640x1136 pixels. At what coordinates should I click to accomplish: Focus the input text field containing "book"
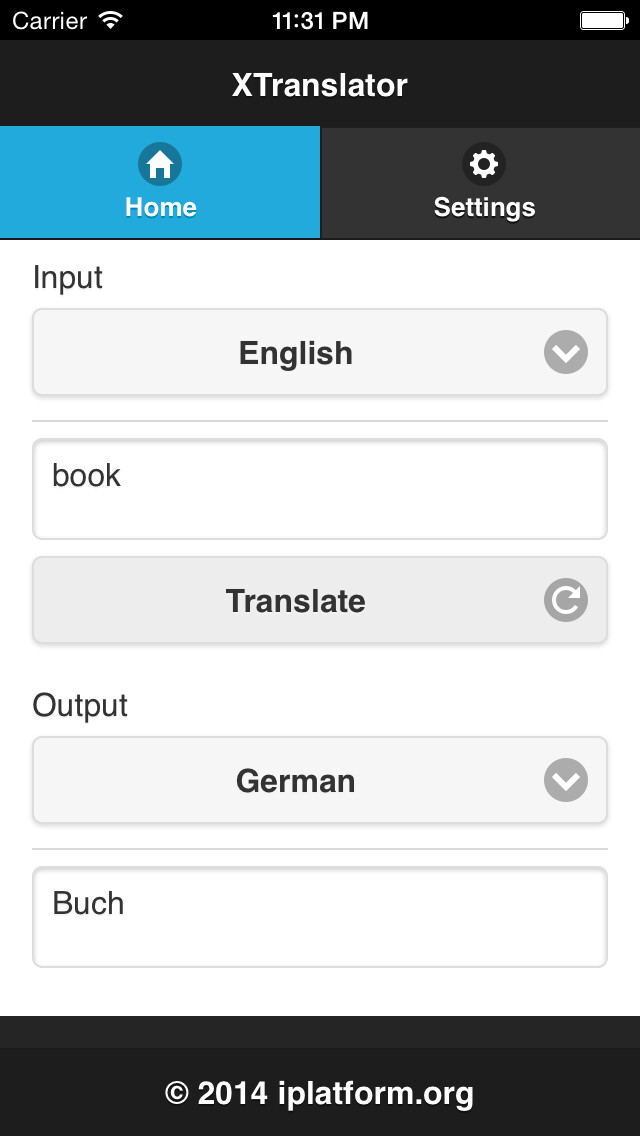point(320,489)
